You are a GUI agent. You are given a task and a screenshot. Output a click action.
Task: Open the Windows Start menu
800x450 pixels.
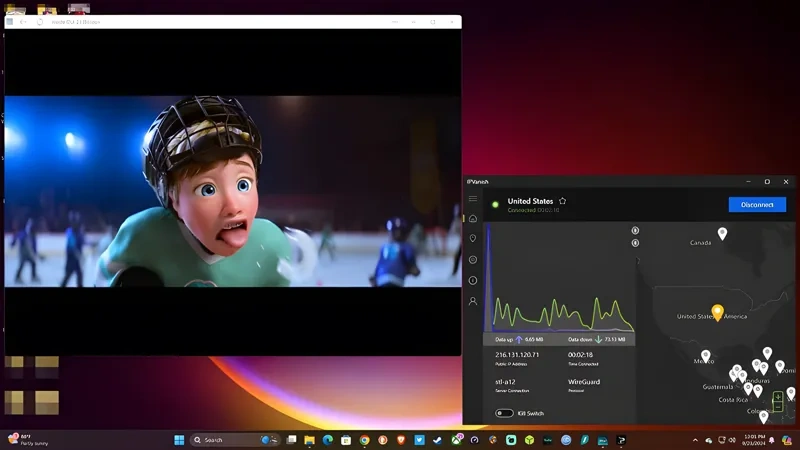pyautogui.click(x=179, y=440)
